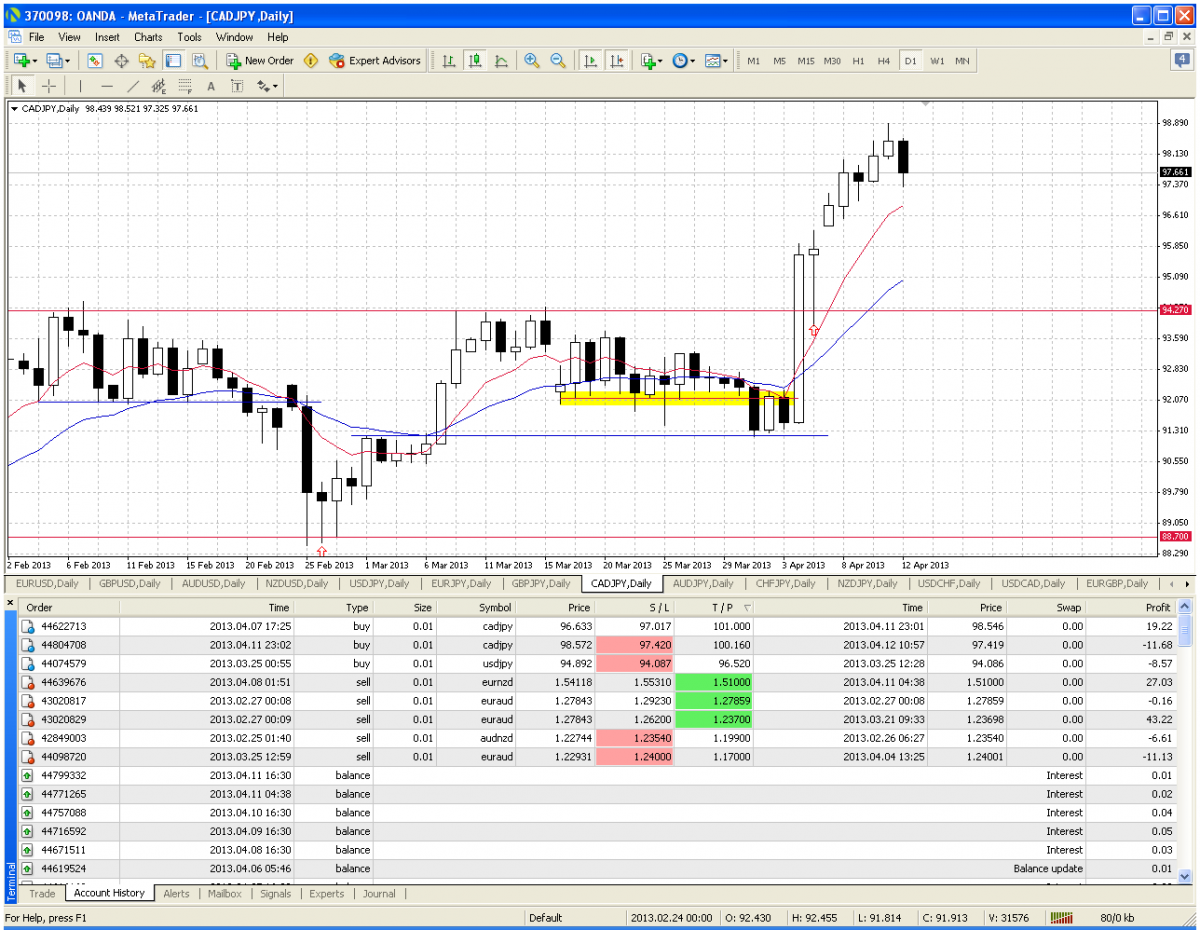This screenshot has width=1200, height=930.
Task: Draw a vertical line tool
Action: coord(80,86)
